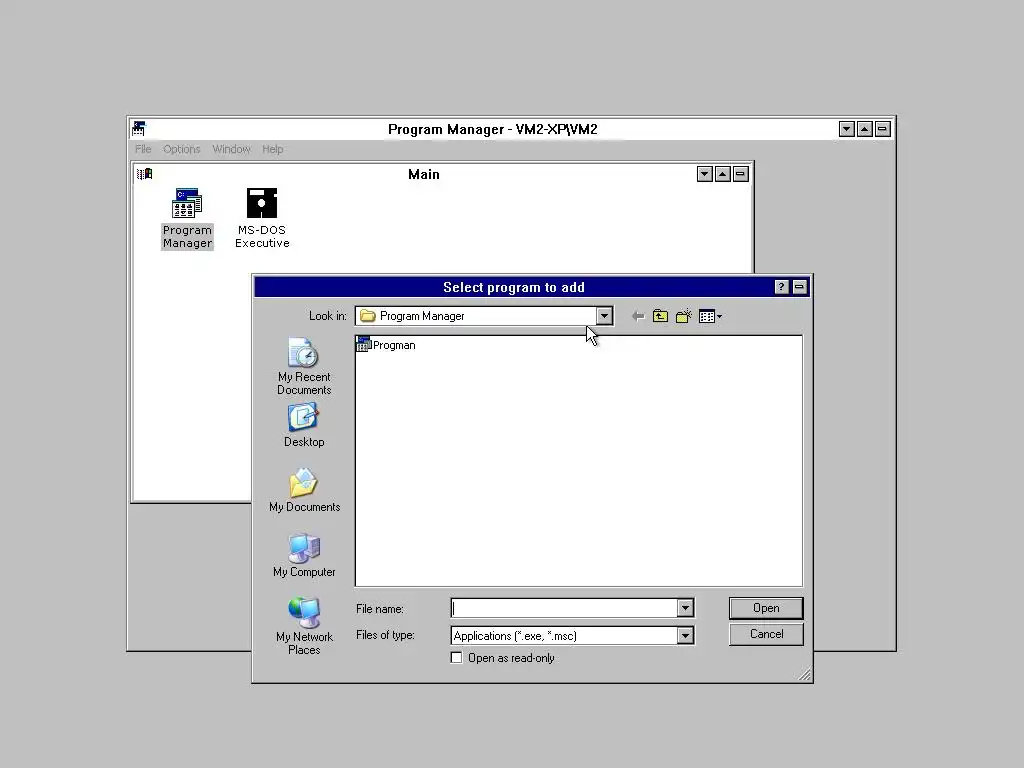Toggle the Open as read-only checkbox
The image size is (1024, 768).
click(x=456, y=658)
